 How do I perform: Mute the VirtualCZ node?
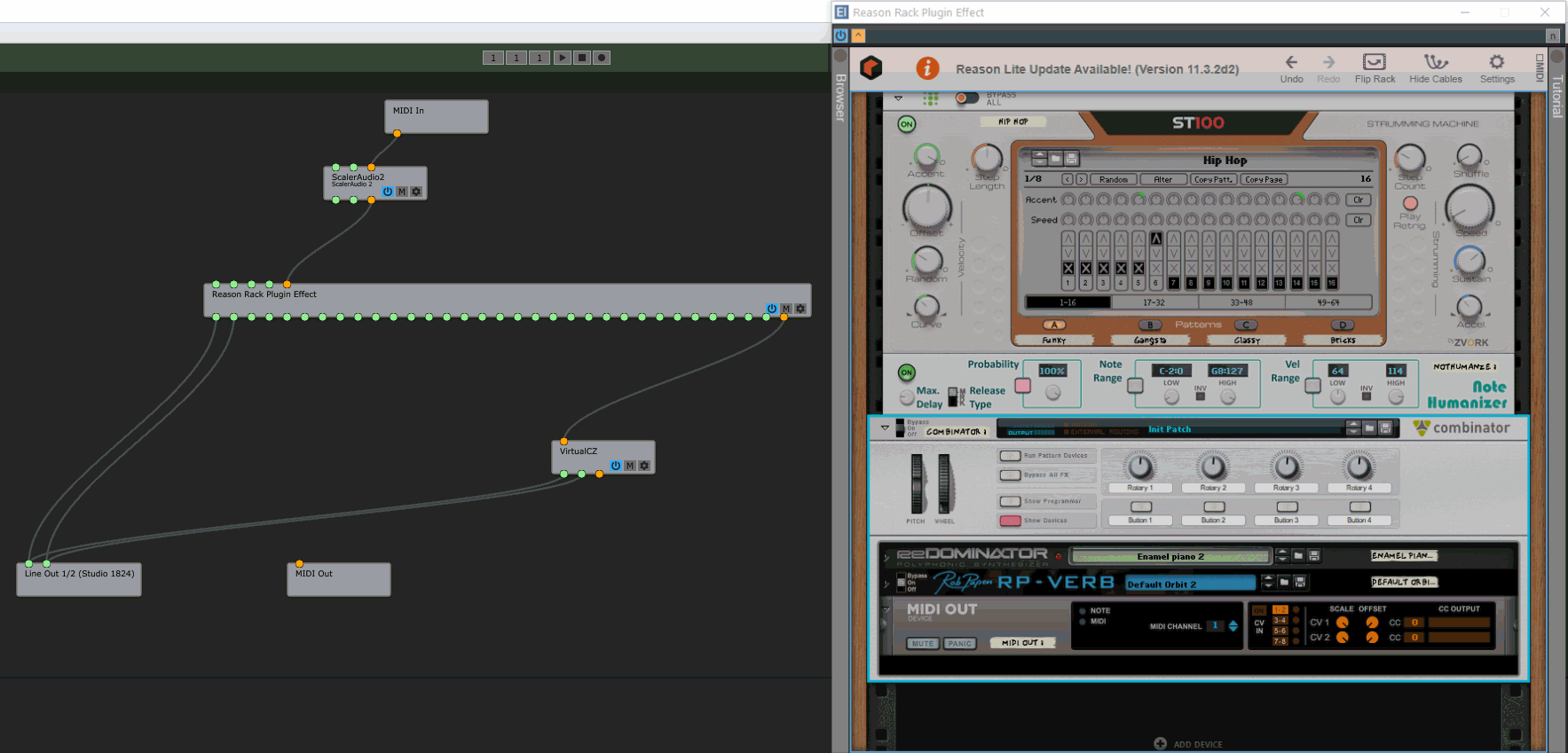pos(630,466)
